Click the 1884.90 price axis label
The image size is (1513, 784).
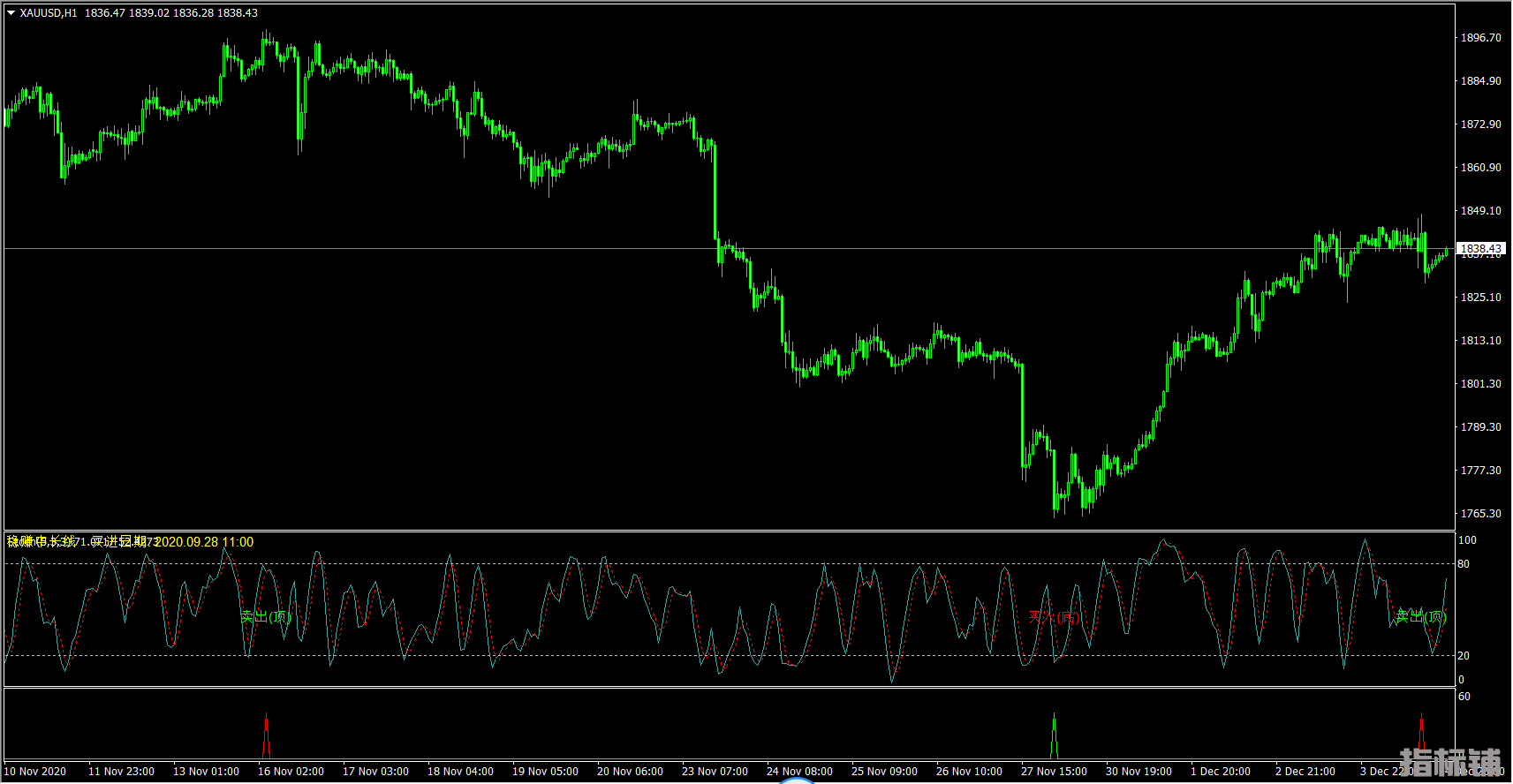[x=1480, y=81]
